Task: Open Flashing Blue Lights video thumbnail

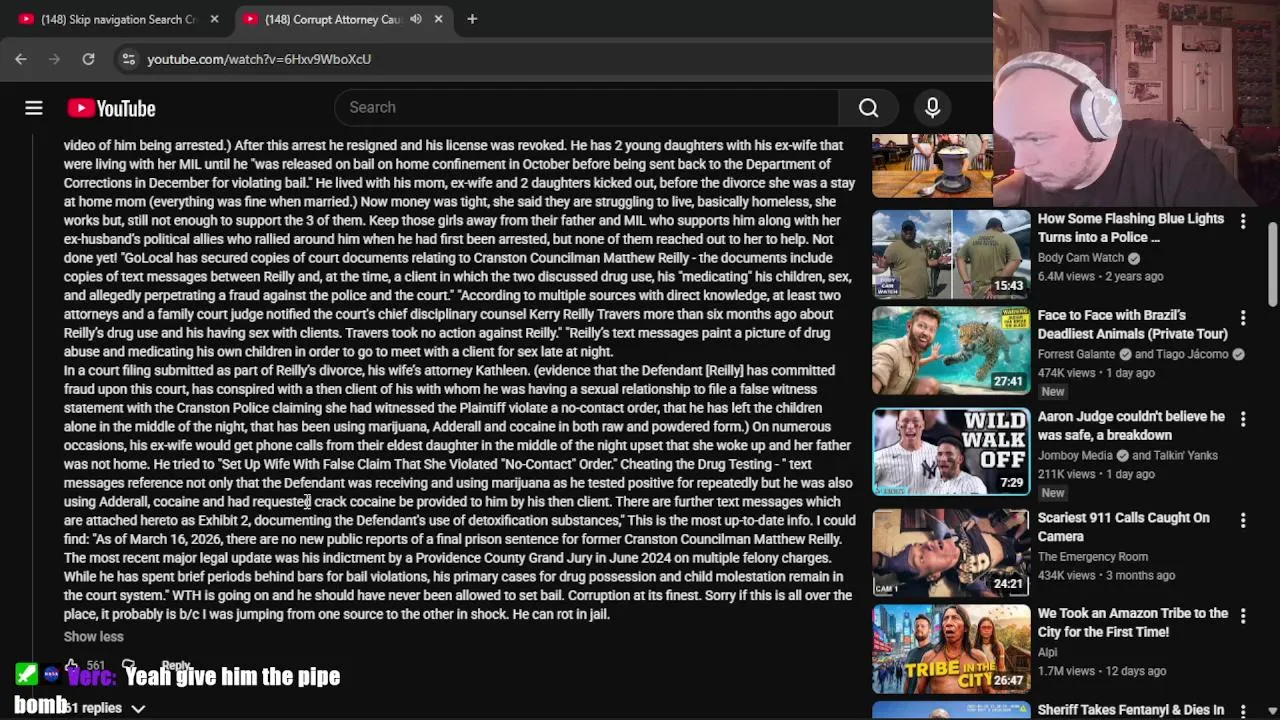Action: tap(950, 254)
